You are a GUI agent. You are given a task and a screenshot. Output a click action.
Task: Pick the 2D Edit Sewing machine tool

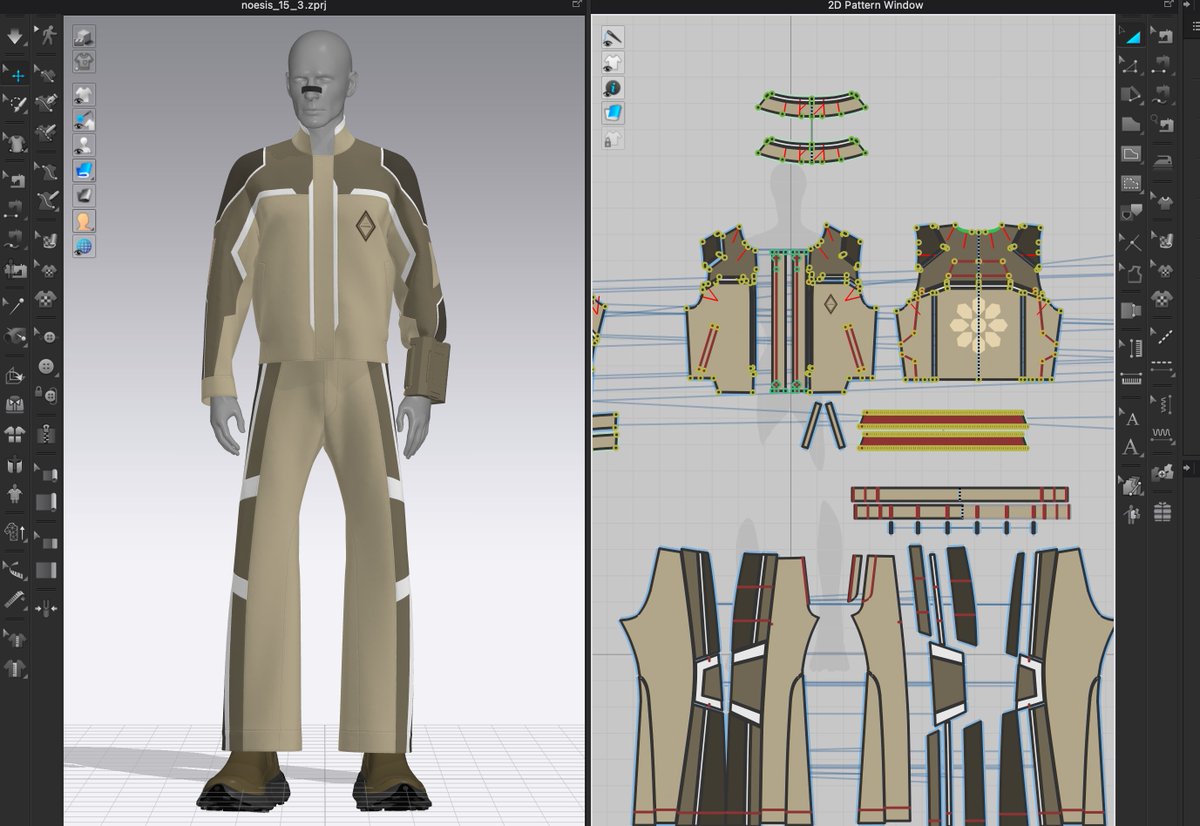point(1163,37)
